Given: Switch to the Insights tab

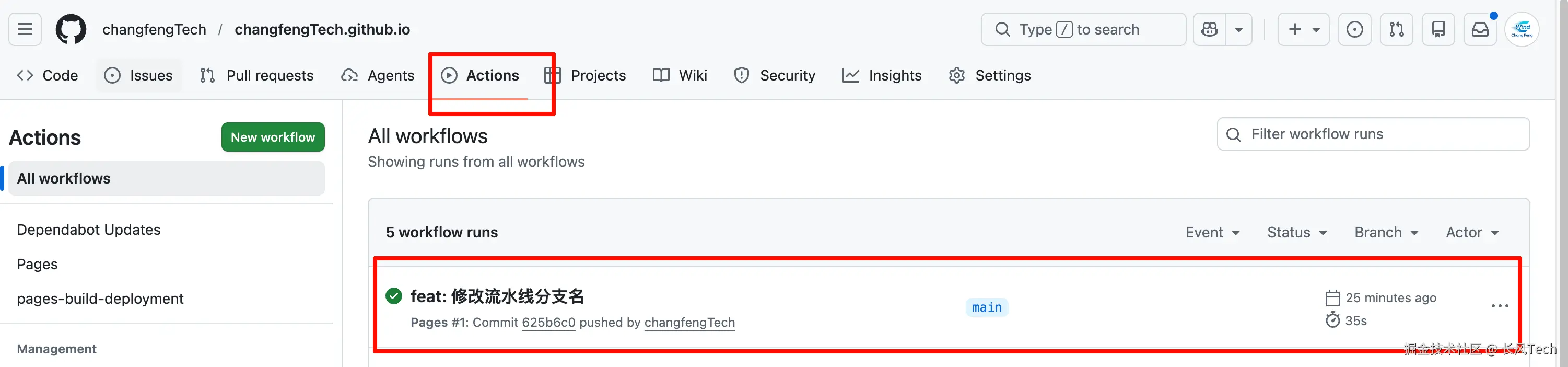Looking at the screenshot, I should (882, 76).
